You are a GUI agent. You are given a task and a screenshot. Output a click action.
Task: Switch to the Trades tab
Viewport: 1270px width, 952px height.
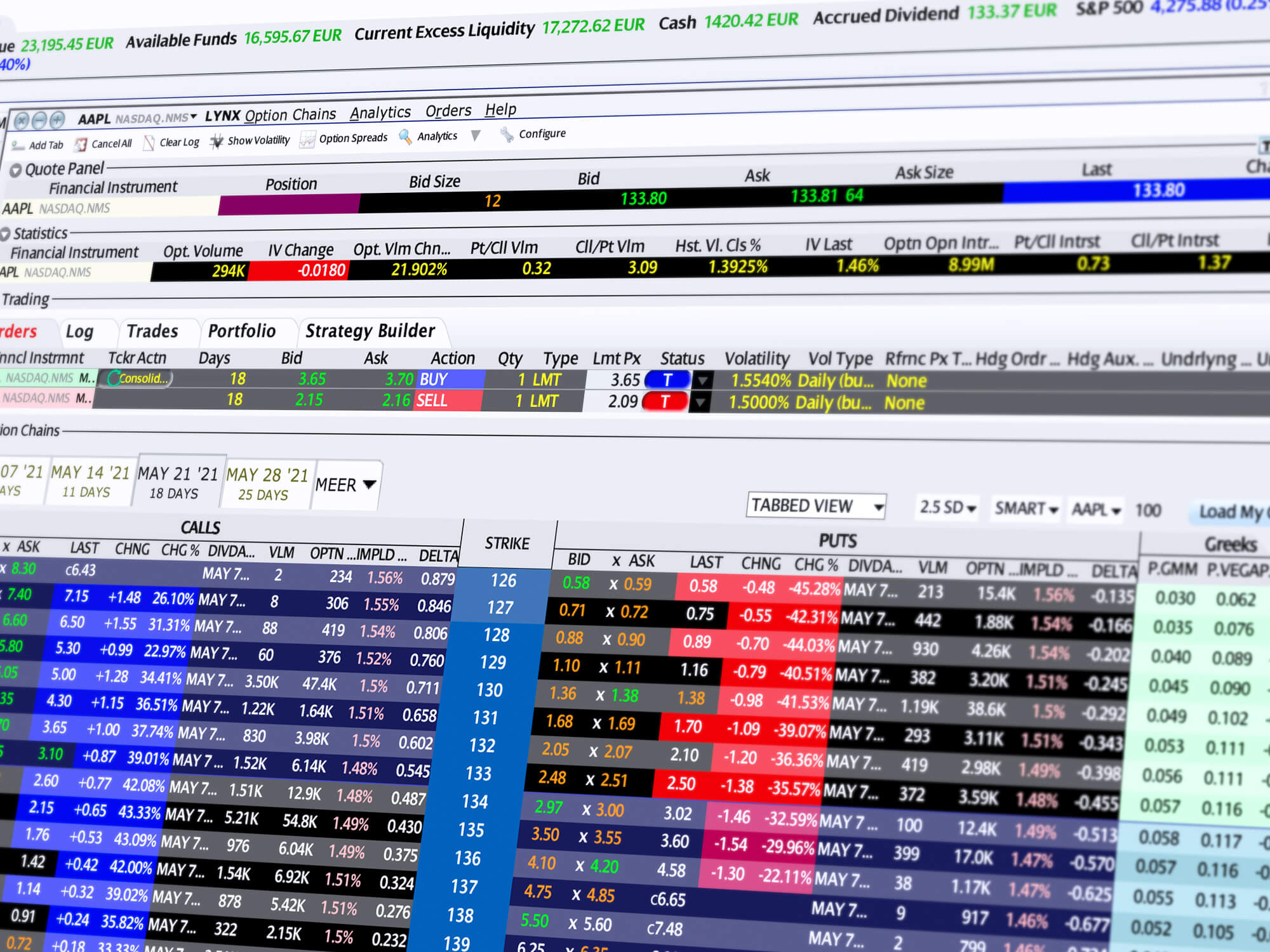pos(152,331)
